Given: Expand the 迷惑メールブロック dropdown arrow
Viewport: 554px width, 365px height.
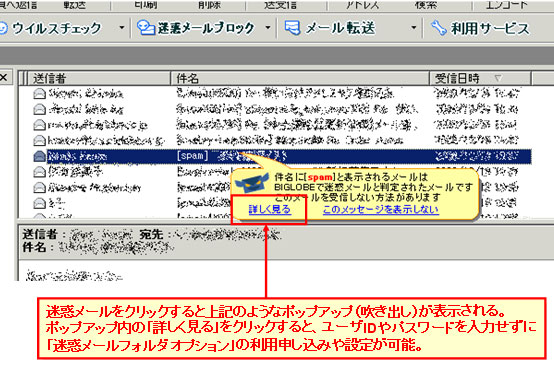Looking at the screenshot, I should tap(268, 28).
